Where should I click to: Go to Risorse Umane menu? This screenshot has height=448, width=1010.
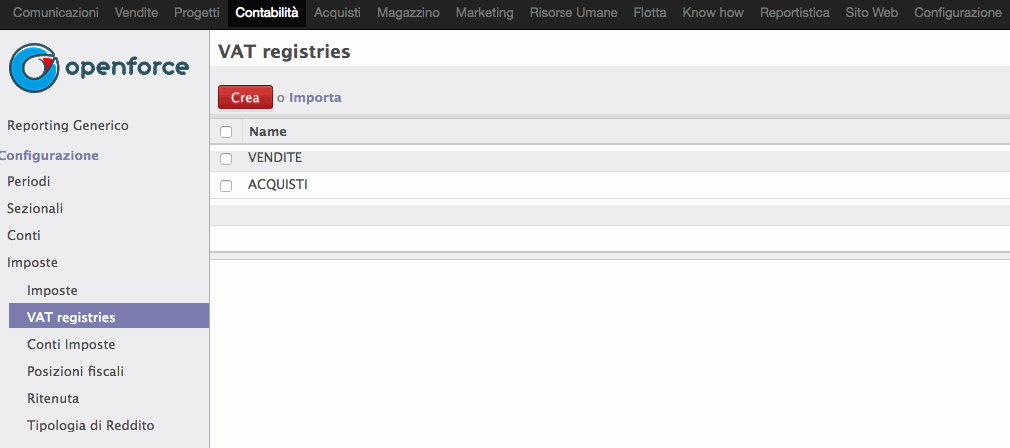pos(573,13)
